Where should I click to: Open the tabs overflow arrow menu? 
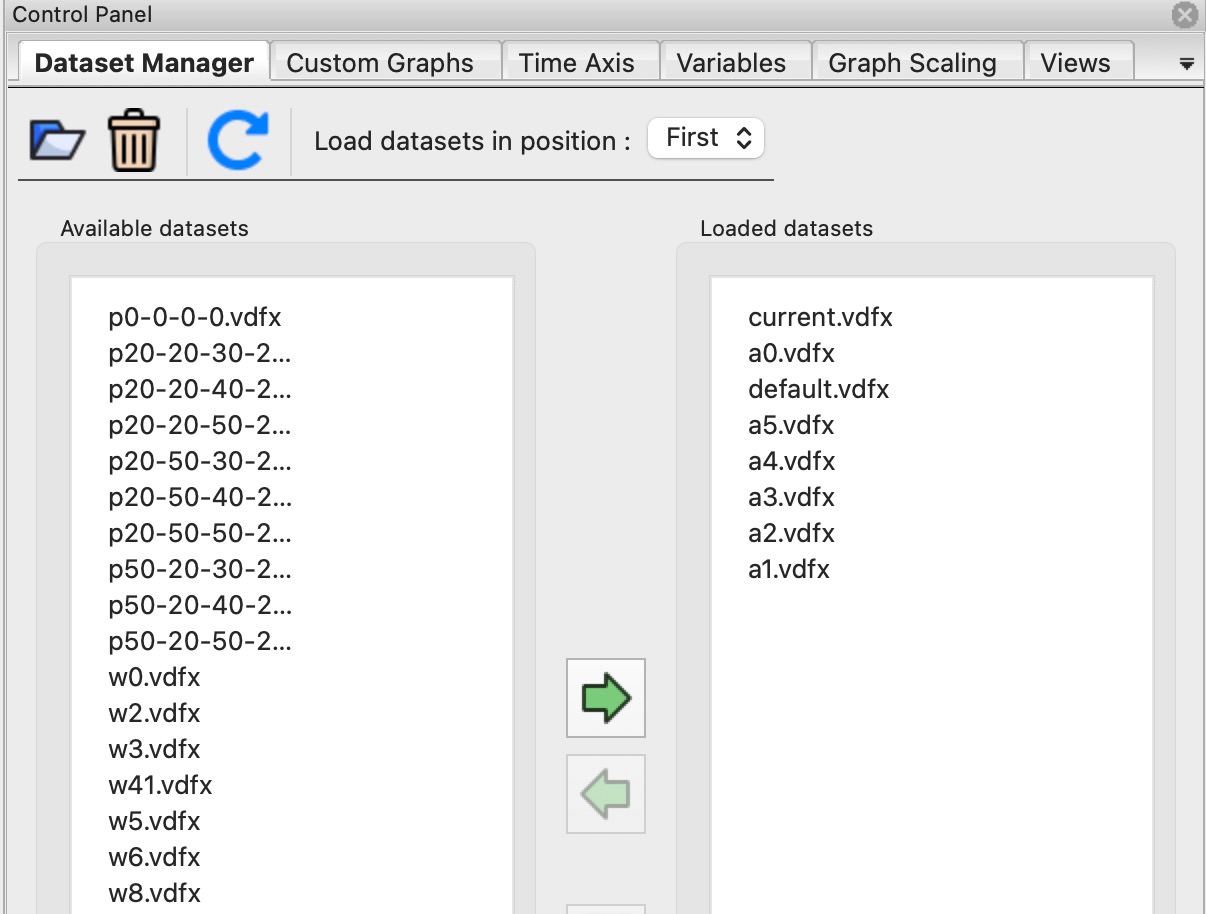[x=1187, y=64]
